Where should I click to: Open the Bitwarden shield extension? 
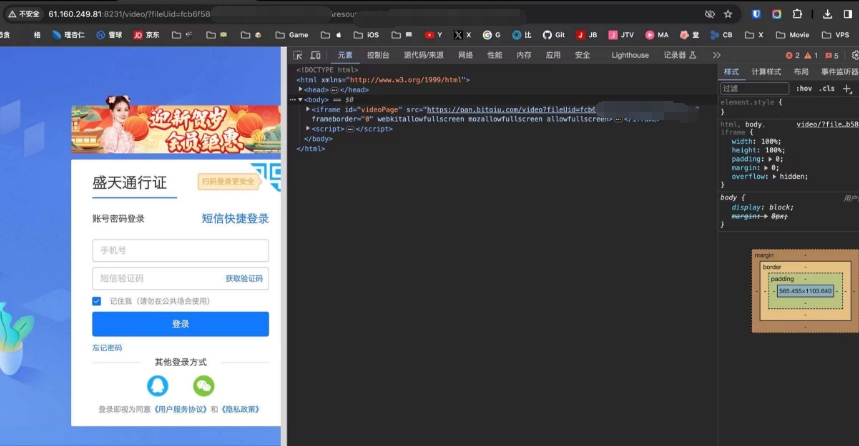point(756,14)
